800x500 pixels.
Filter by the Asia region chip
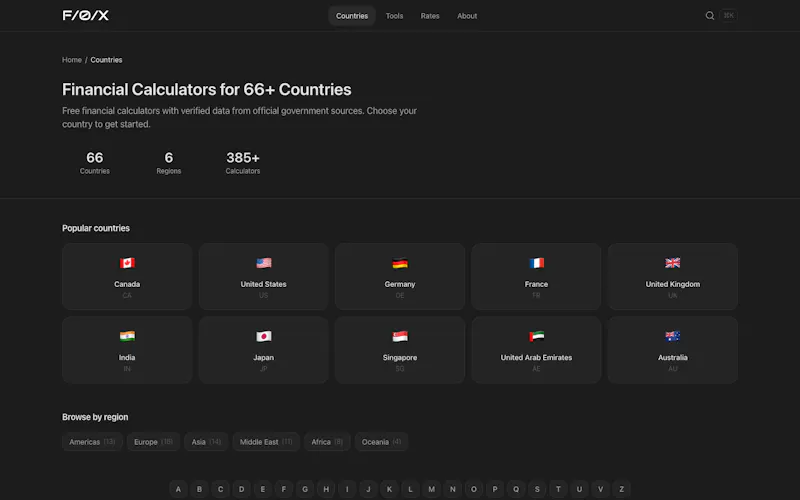tap(206, 442)
